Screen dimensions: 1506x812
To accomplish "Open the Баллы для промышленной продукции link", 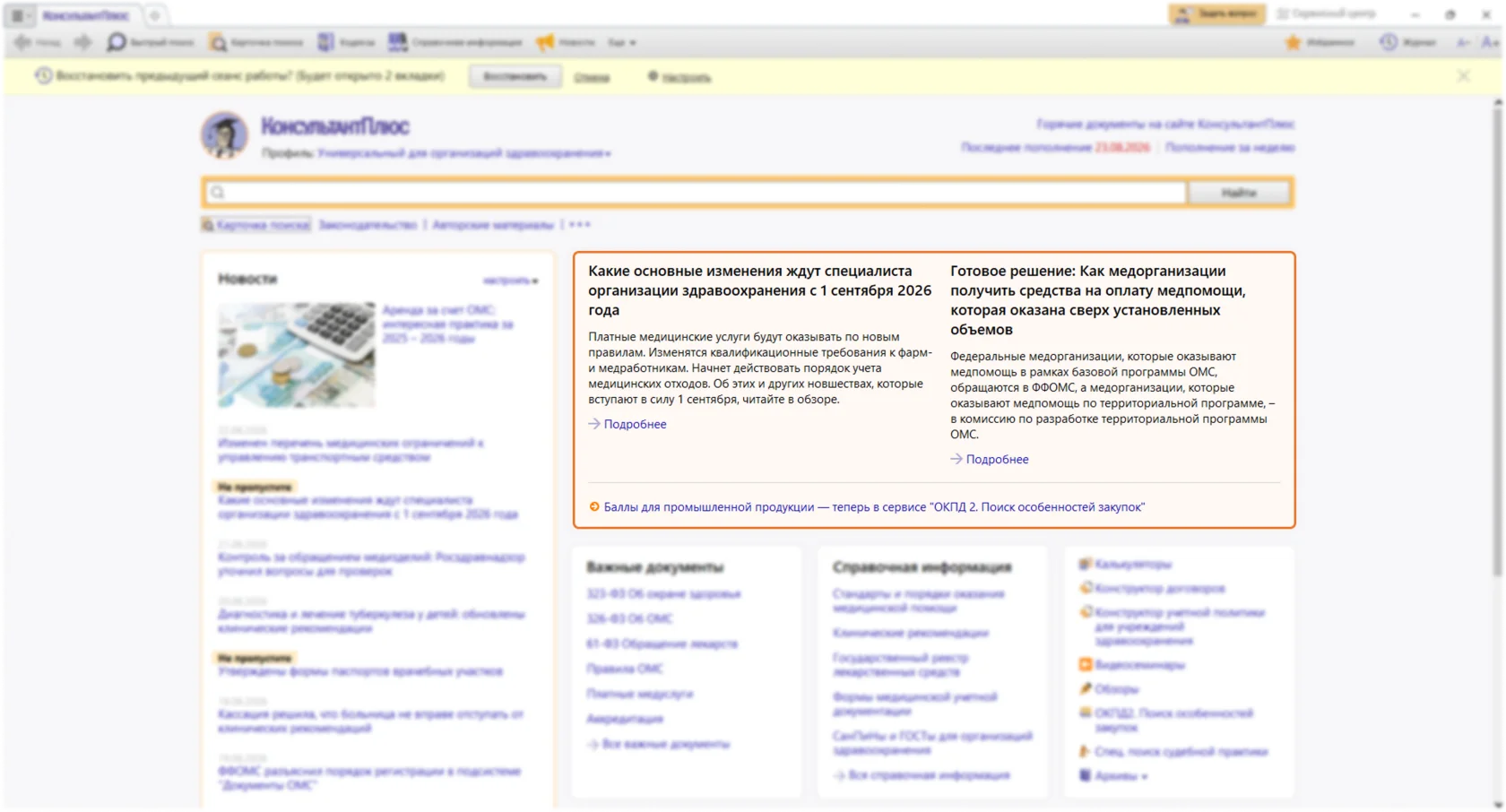I will click(874, 507).
